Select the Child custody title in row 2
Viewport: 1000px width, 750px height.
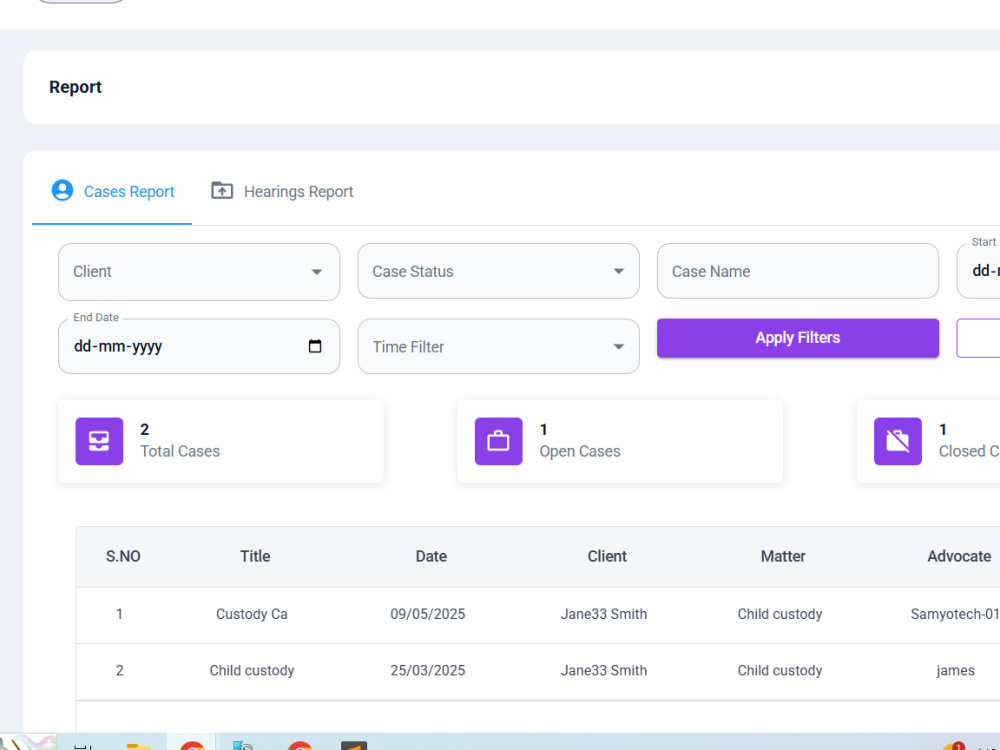pyautogui.click(x=252, y=670)
